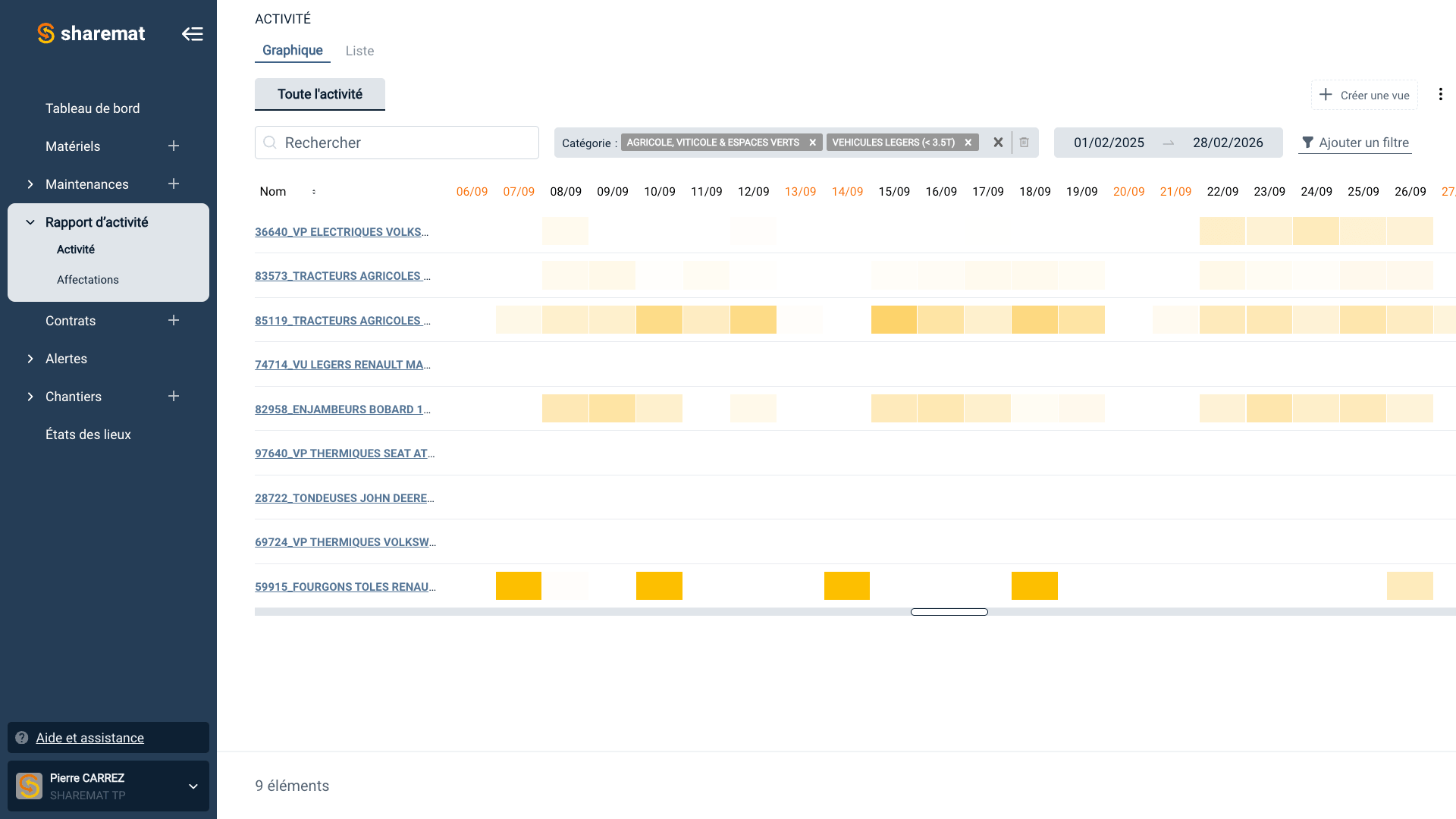The image size is (1456, 819).
Task: Click the plus icon next to Matériels
Action: (174, 146)
